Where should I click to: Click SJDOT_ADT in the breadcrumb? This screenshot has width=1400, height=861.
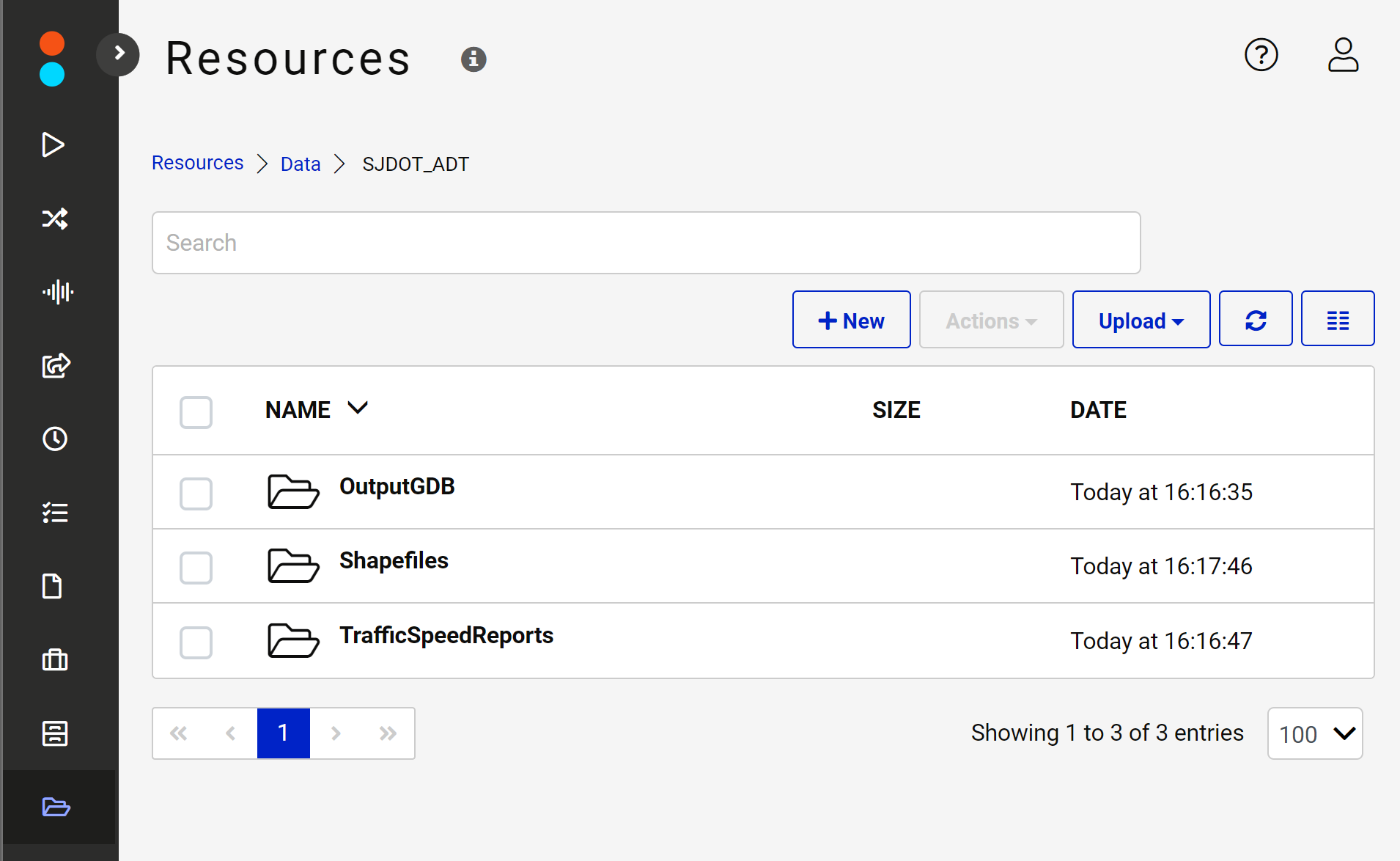click(x=416, y=164)
